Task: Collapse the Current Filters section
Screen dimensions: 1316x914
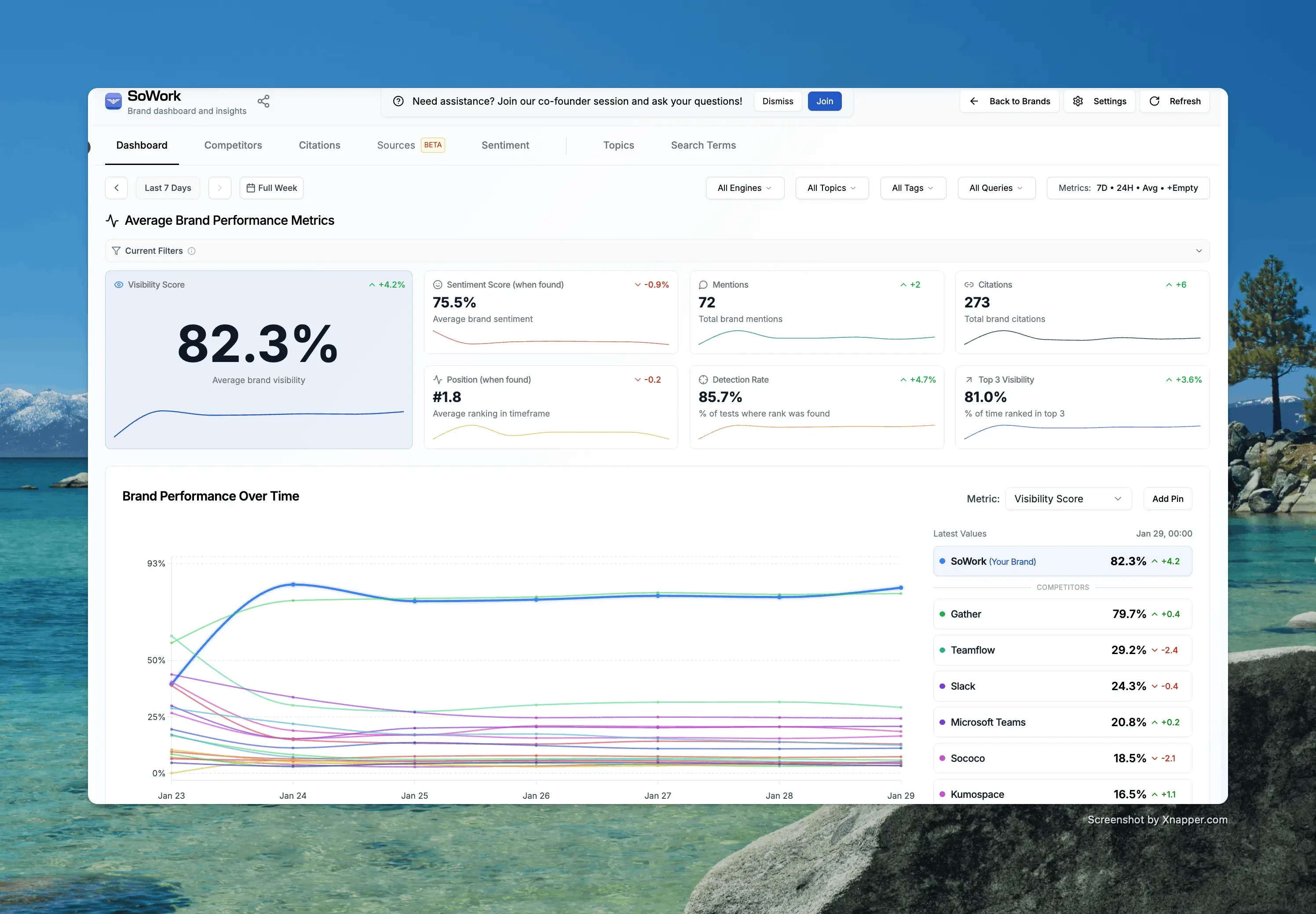Action: [1198, 250]
